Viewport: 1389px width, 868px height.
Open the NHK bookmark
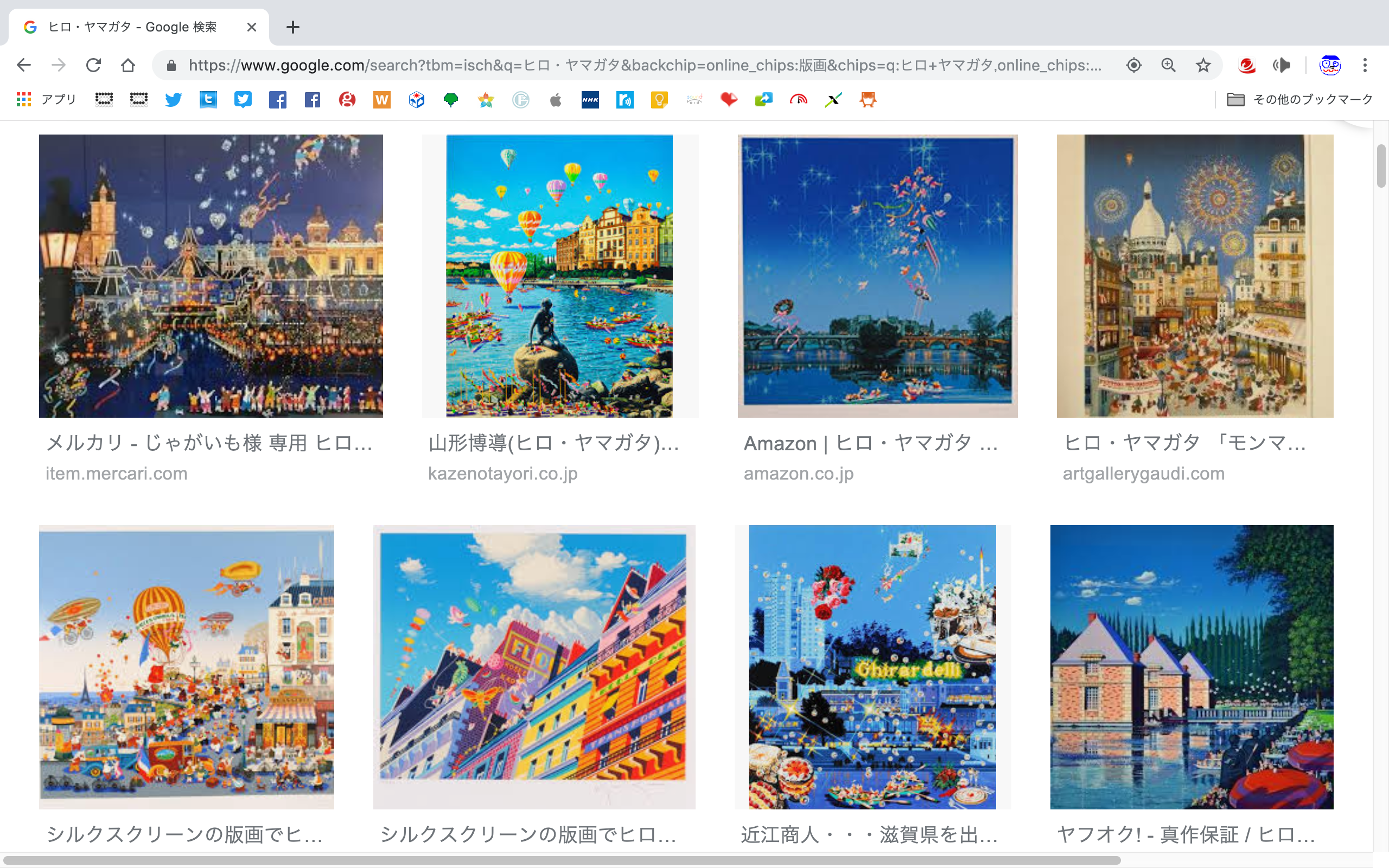[x=590, y=100]
